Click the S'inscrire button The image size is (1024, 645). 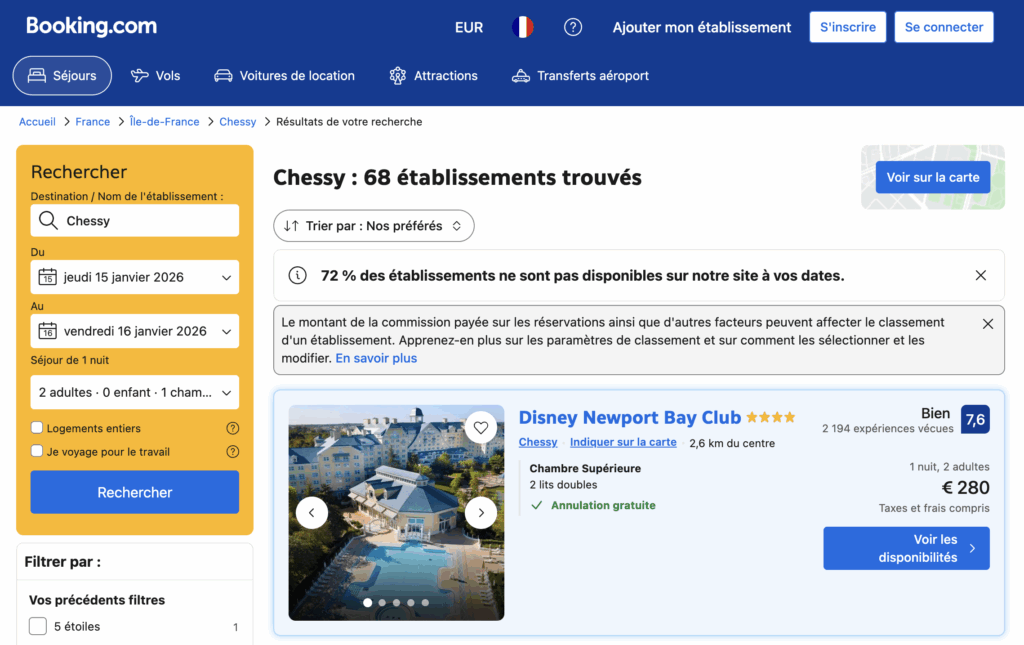click(x=848, y=27)
